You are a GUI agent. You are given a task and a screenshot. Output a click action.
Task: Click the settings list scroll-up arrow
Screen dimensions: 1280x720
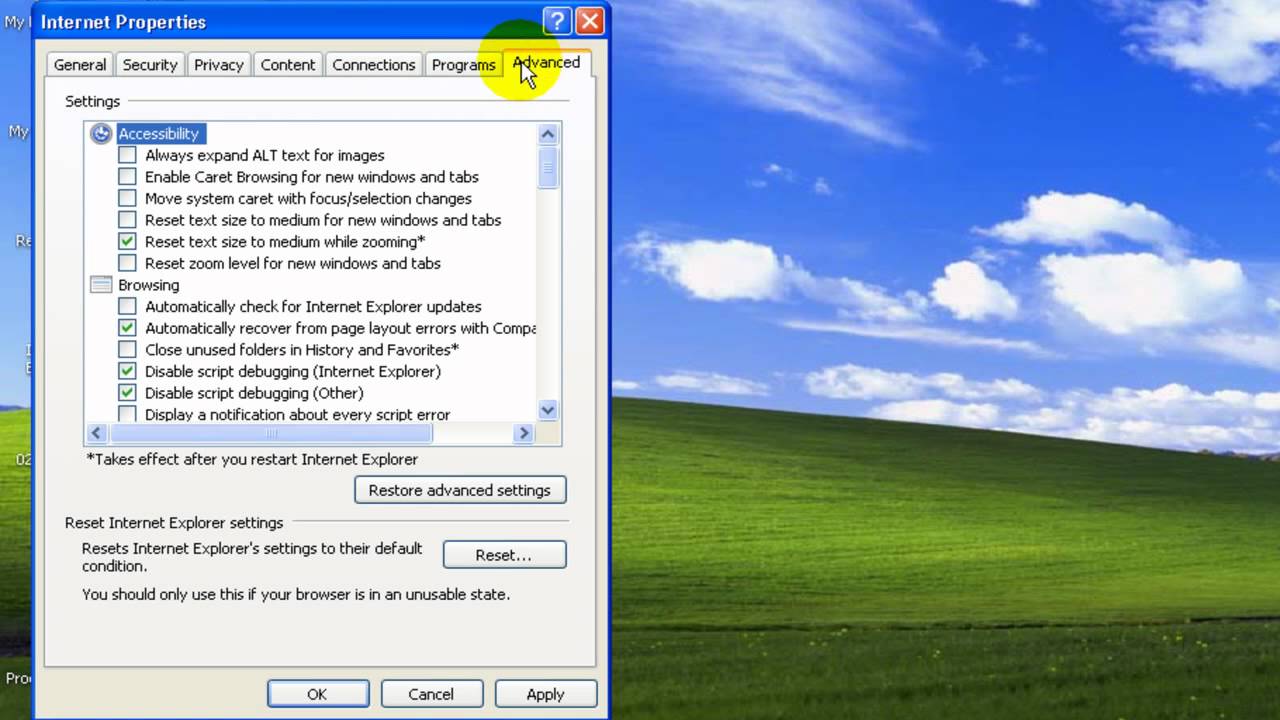548,134
